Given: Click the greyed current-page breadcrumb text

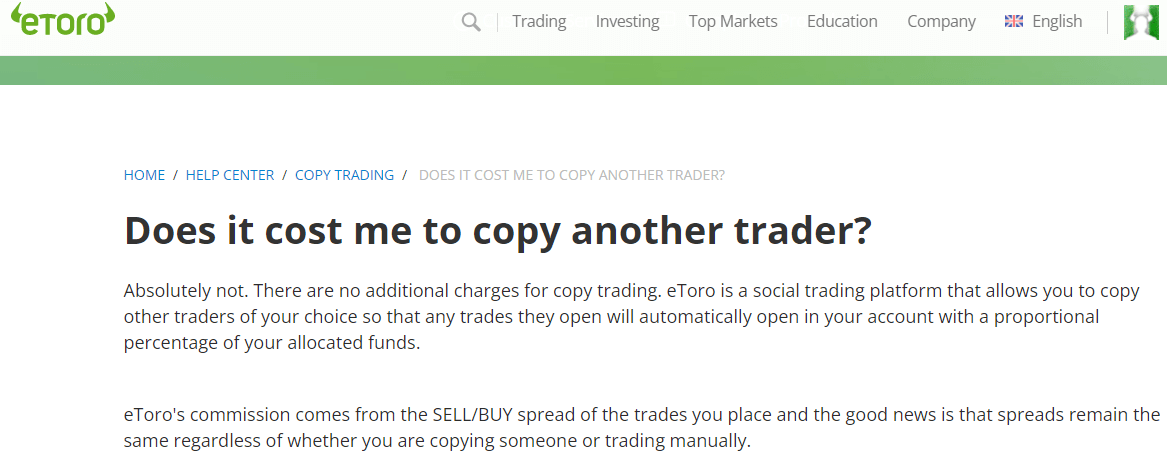Looking at the screenshot, I should point(572,176).
